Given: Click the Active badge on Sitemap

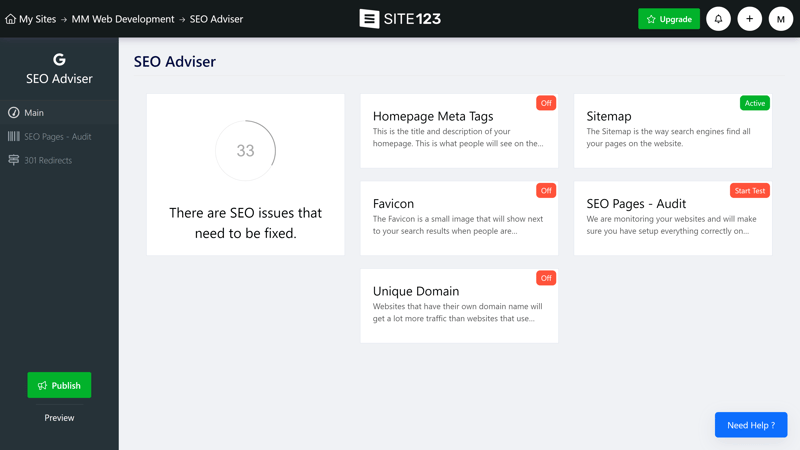Looking at the screenshot, I should pos(755,103).
